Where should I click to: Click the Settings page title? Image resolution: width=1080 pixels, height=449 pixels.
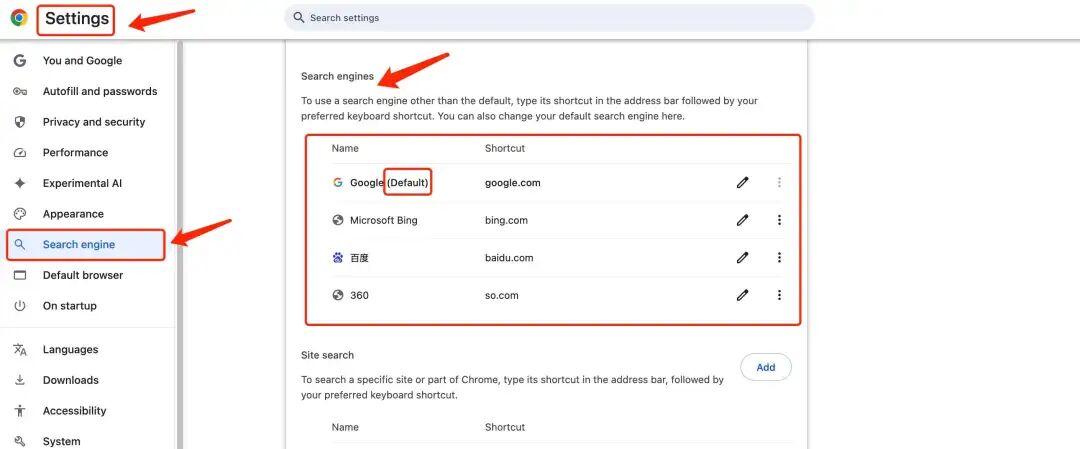tap(76, 19)
